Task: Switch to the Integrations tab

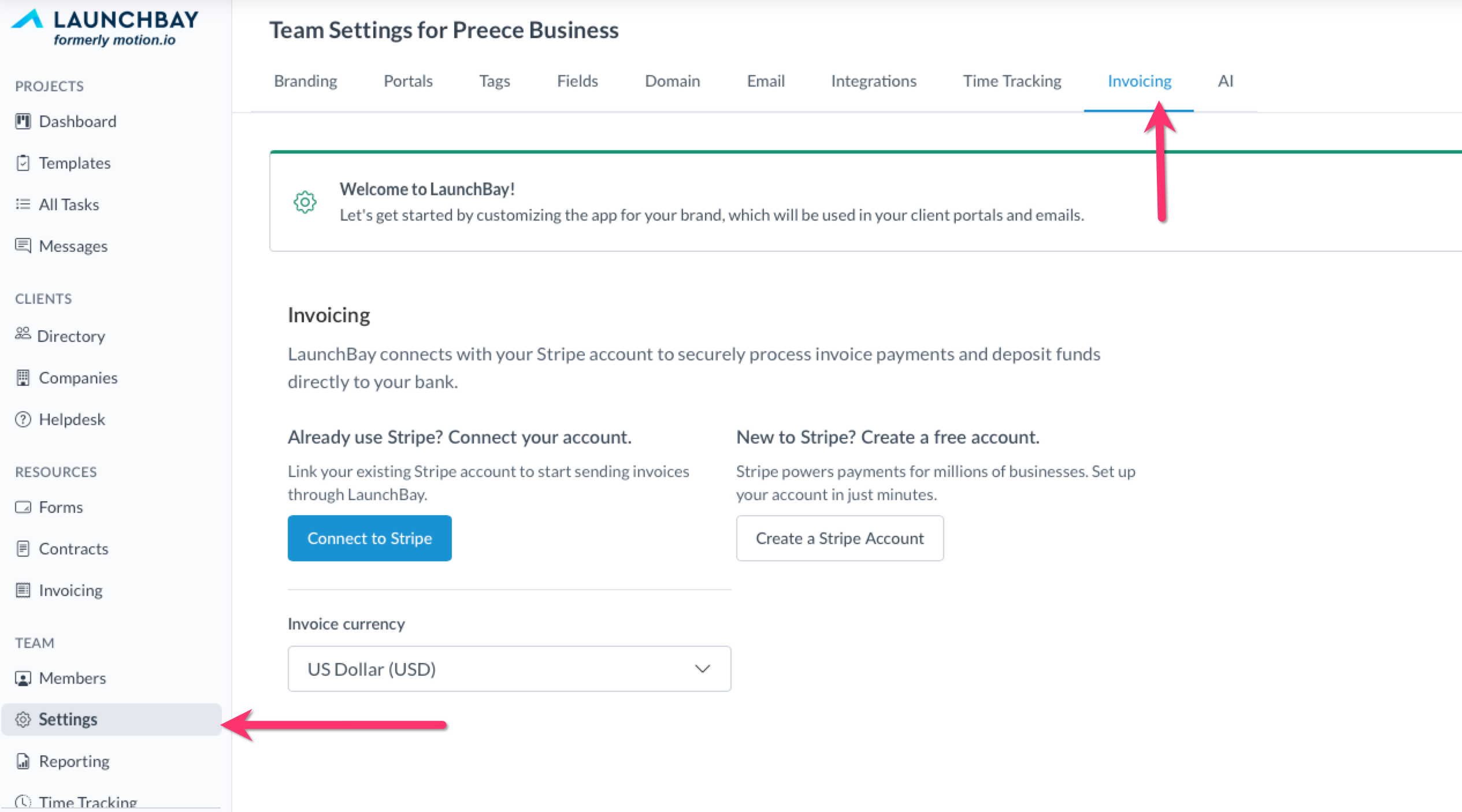Action: pos(873,81)
